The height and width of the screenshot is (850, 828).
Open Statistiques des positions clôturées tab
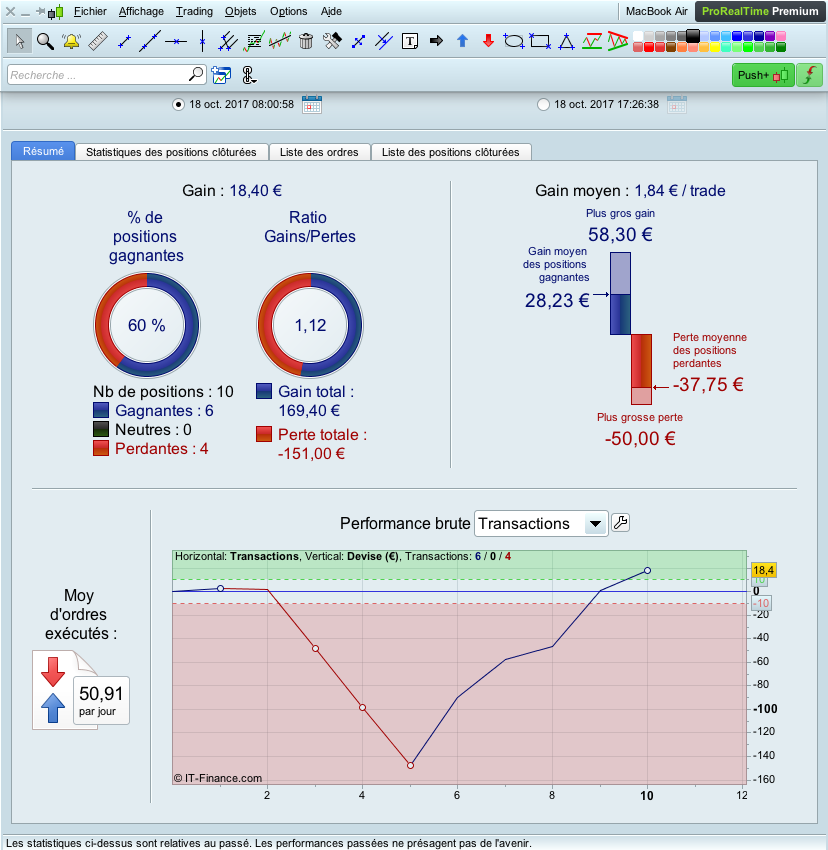pos(171,152)
